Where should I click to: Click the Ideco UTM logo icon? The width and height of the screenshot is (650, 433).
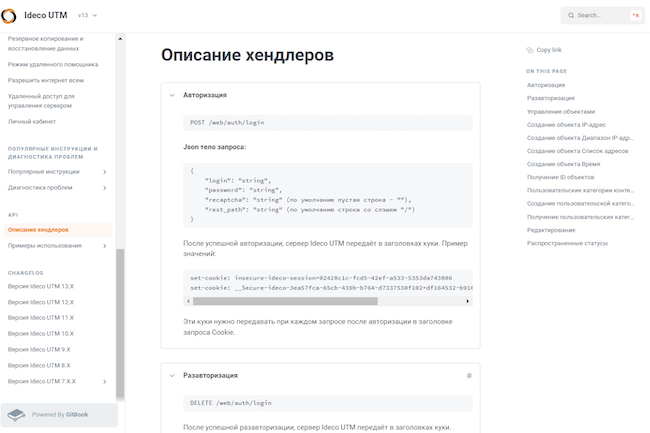click(9, 16)
